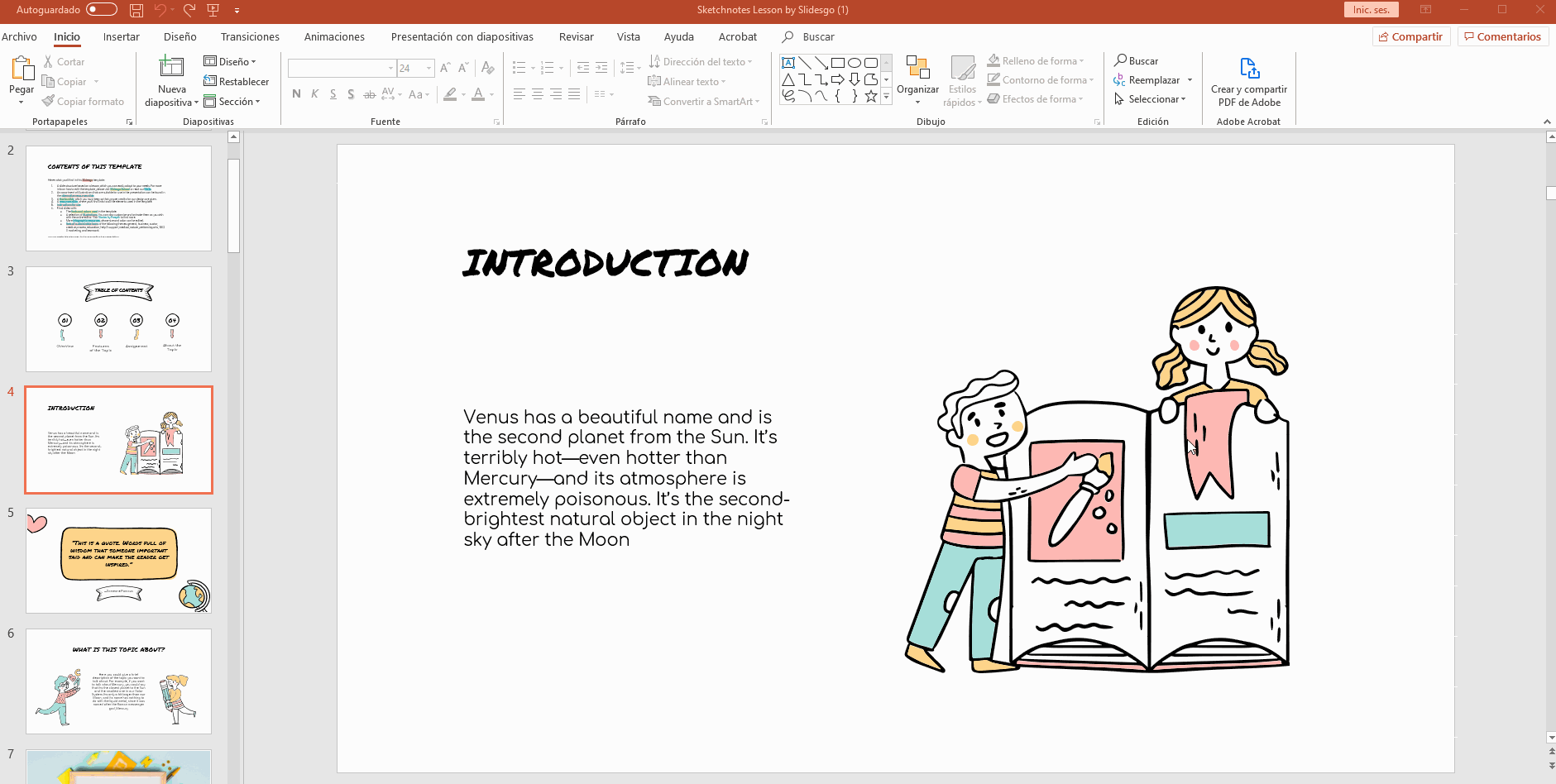Expand the shapes gallery More arrow
Viewport: 1556px width, 784px height.
pyautogui.click(x=887, y=97)
